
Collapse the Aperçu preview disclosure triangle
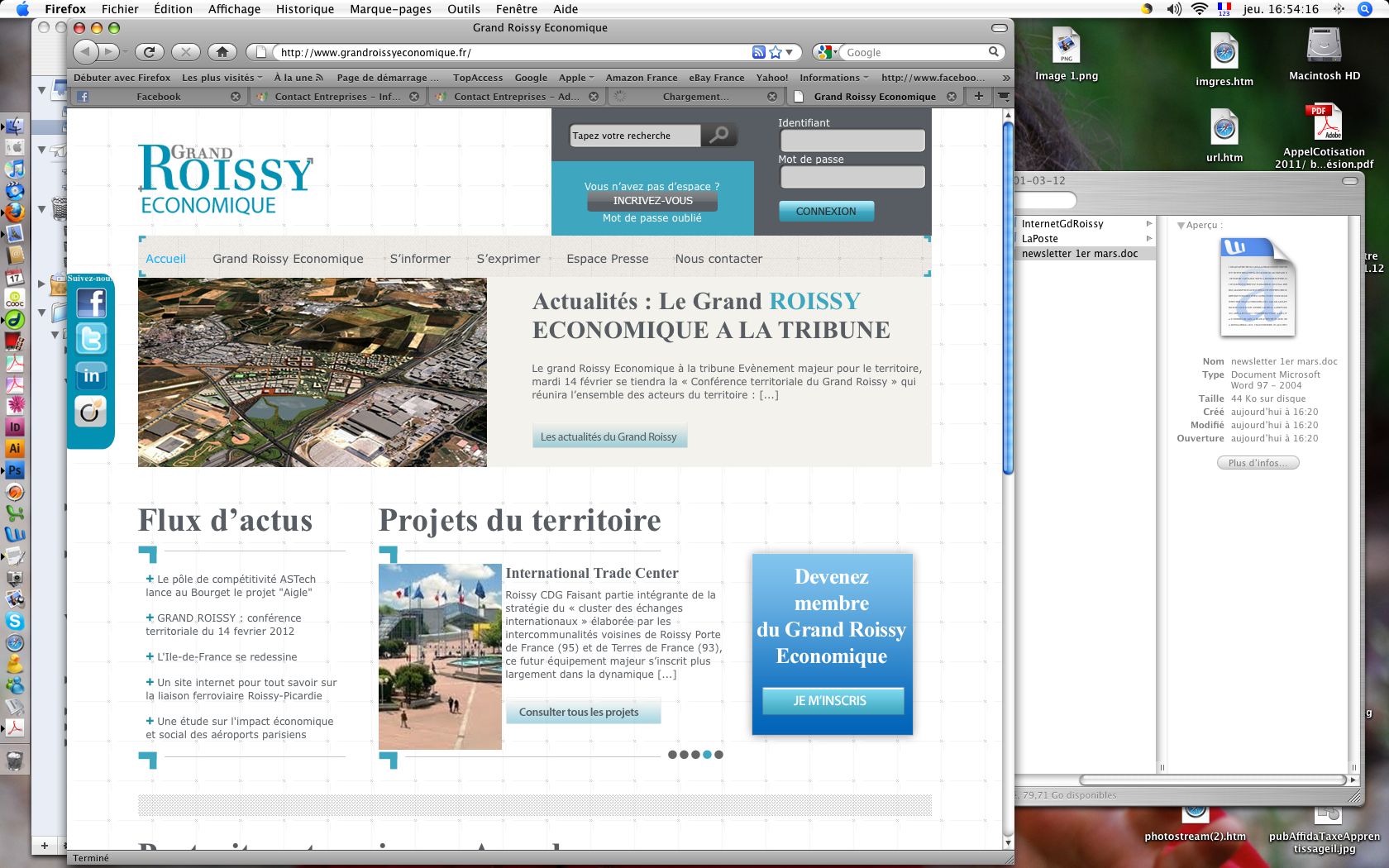tap(1181, 225)
